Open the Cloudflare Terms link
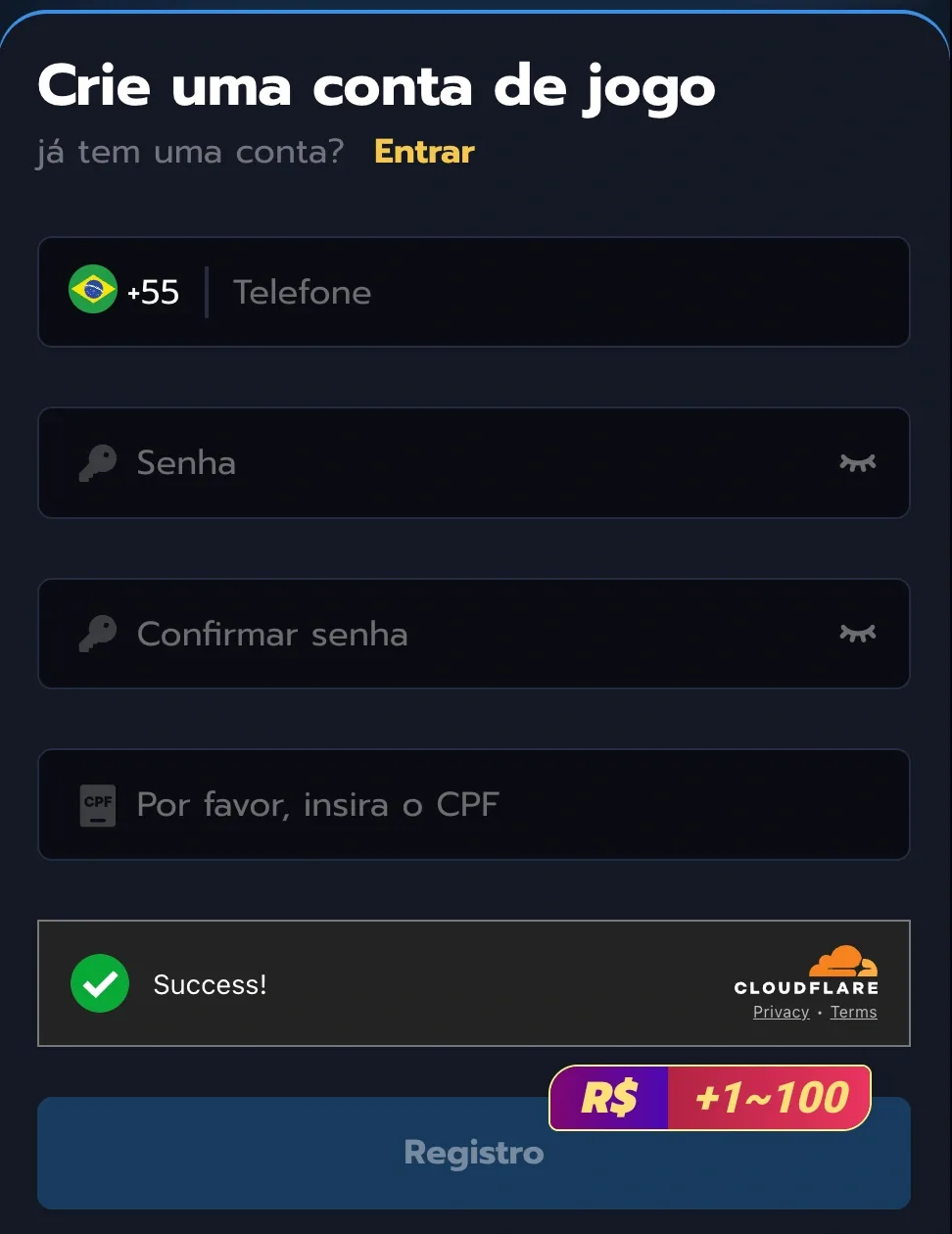 coord(853,1012)
